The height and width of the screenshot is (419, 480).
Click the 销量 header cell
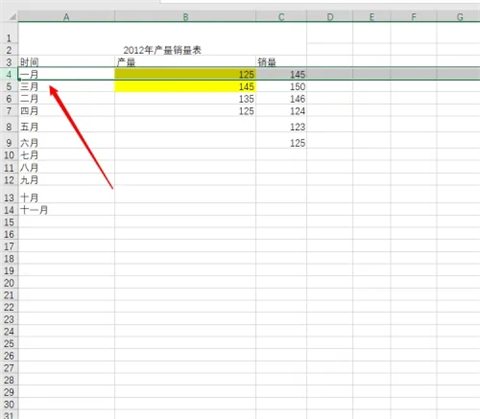click(281, 62)
